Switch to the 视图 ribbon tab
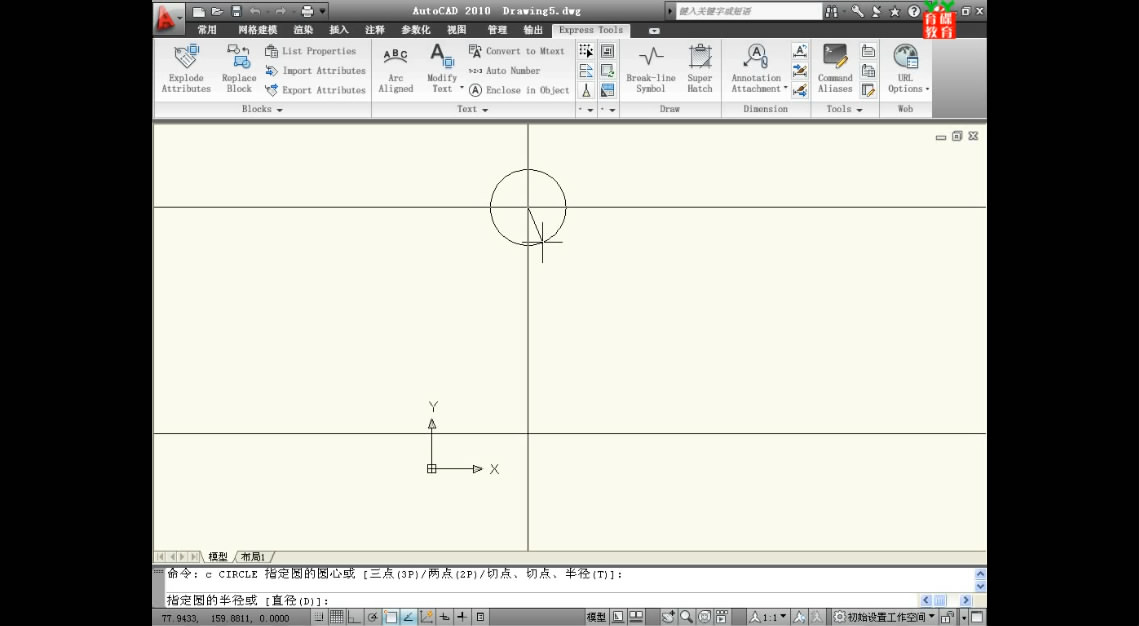The image size is (1139, 626). click(x=457, y=30)
